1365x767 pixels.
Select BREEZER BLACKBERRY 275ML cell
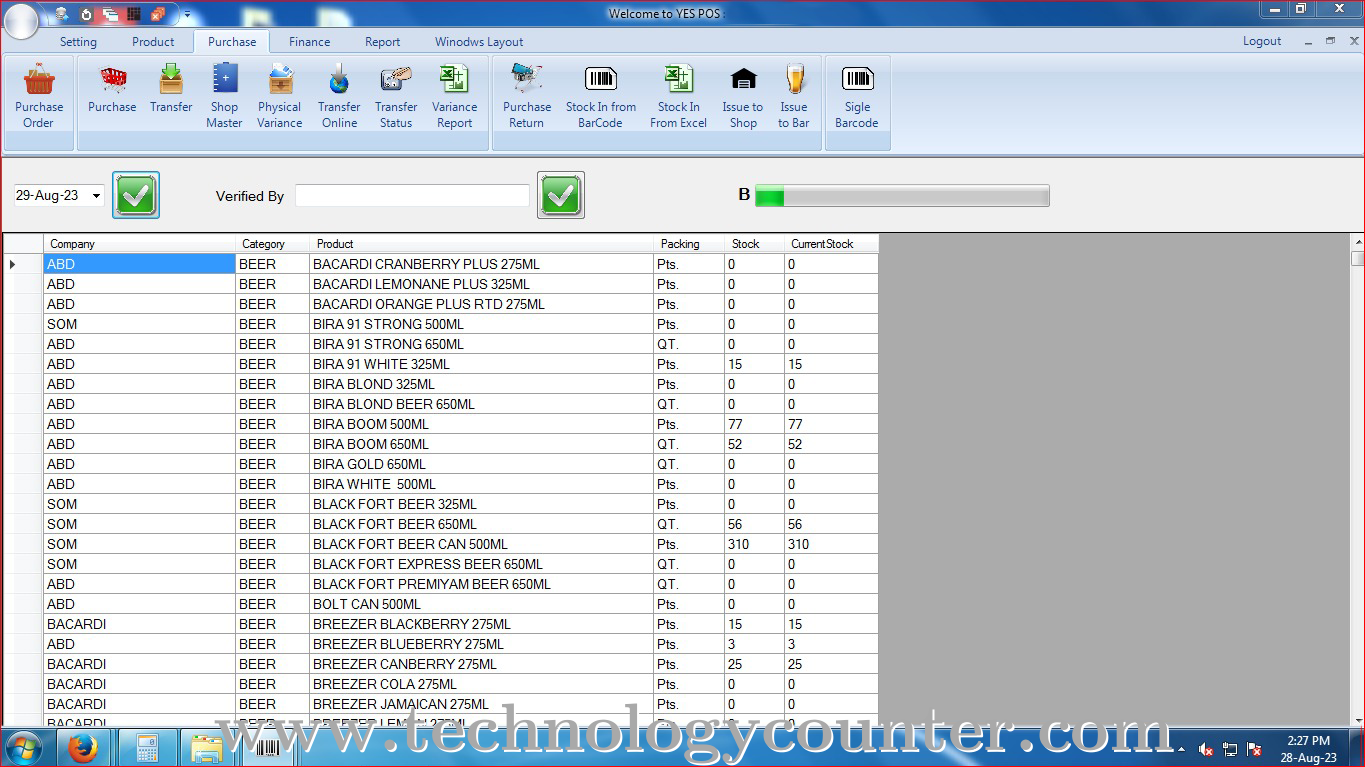tap(482, 624)
